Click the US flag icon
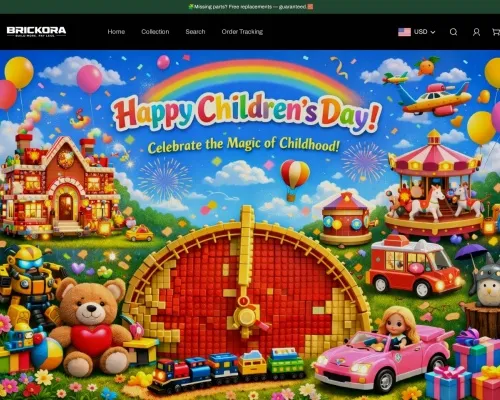 404,32
